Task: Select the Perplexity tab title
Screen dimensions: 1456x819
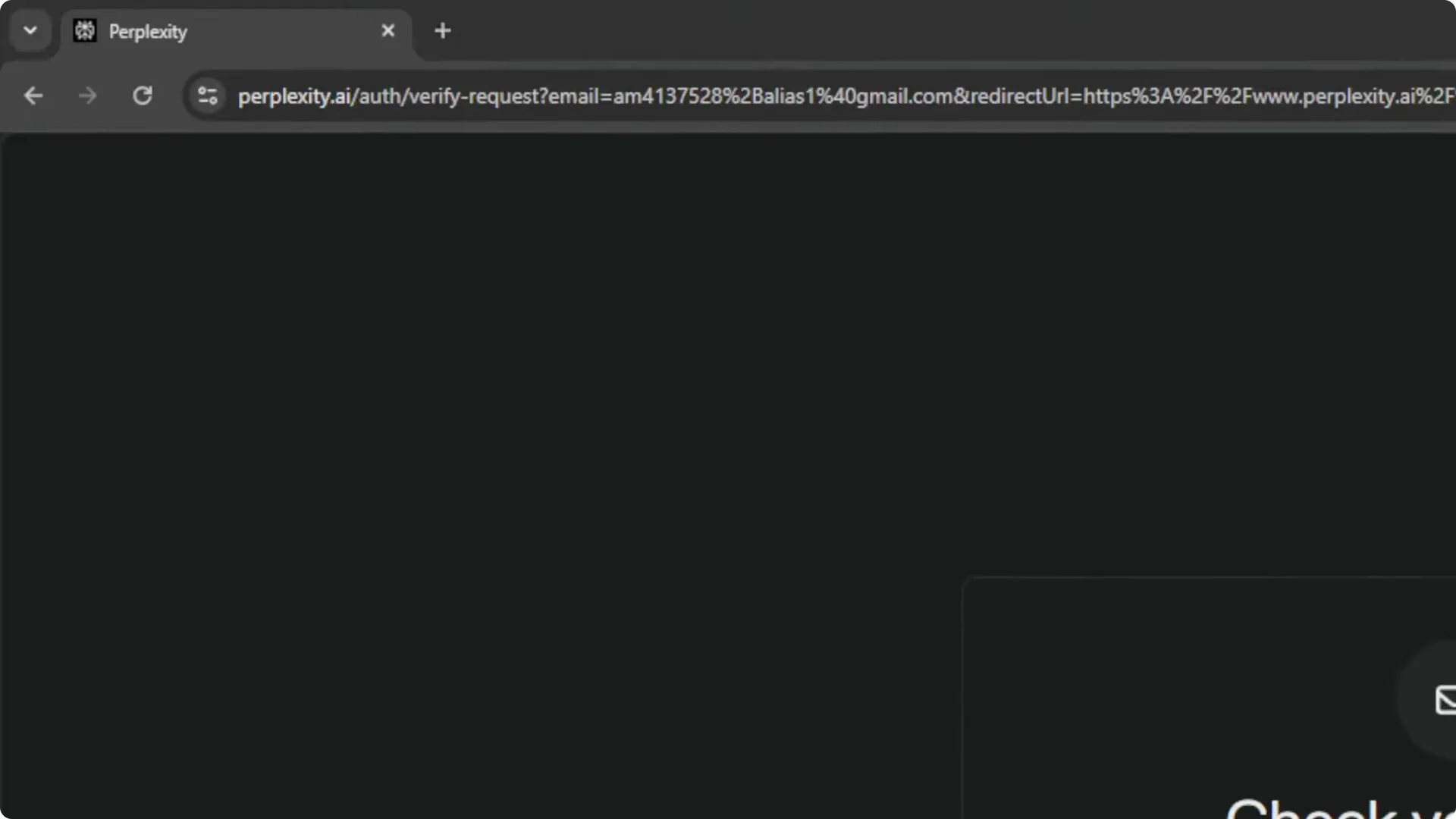Action: coord(148,32)
